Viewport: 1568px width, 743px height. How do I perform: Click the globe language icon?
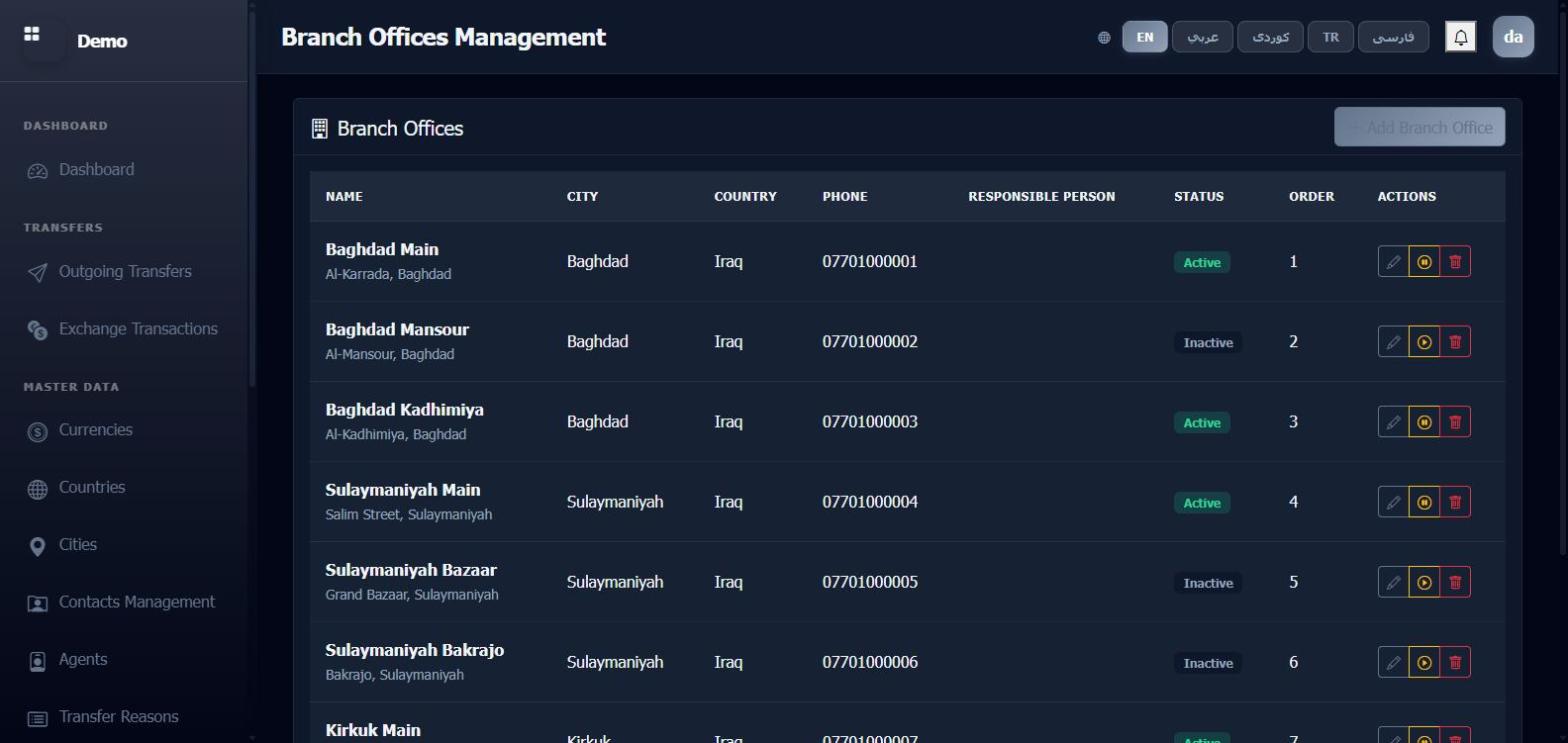click(x=1104, y=38)
